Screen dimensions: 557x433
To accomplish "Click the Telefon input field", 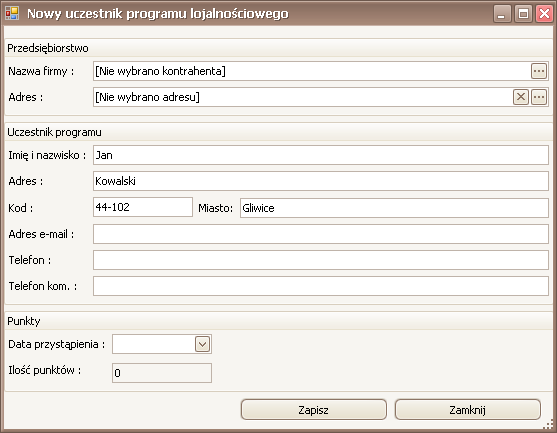I will pyautogui.click(x=321, y=260).
